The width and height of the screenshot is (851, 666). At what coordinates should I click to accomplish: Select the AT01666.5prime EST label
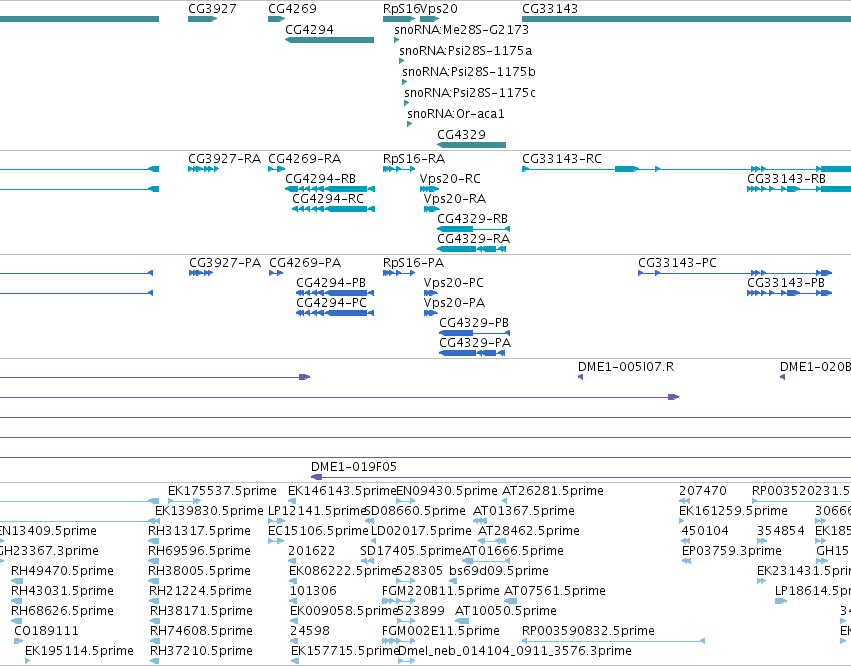tap(513, 551)
